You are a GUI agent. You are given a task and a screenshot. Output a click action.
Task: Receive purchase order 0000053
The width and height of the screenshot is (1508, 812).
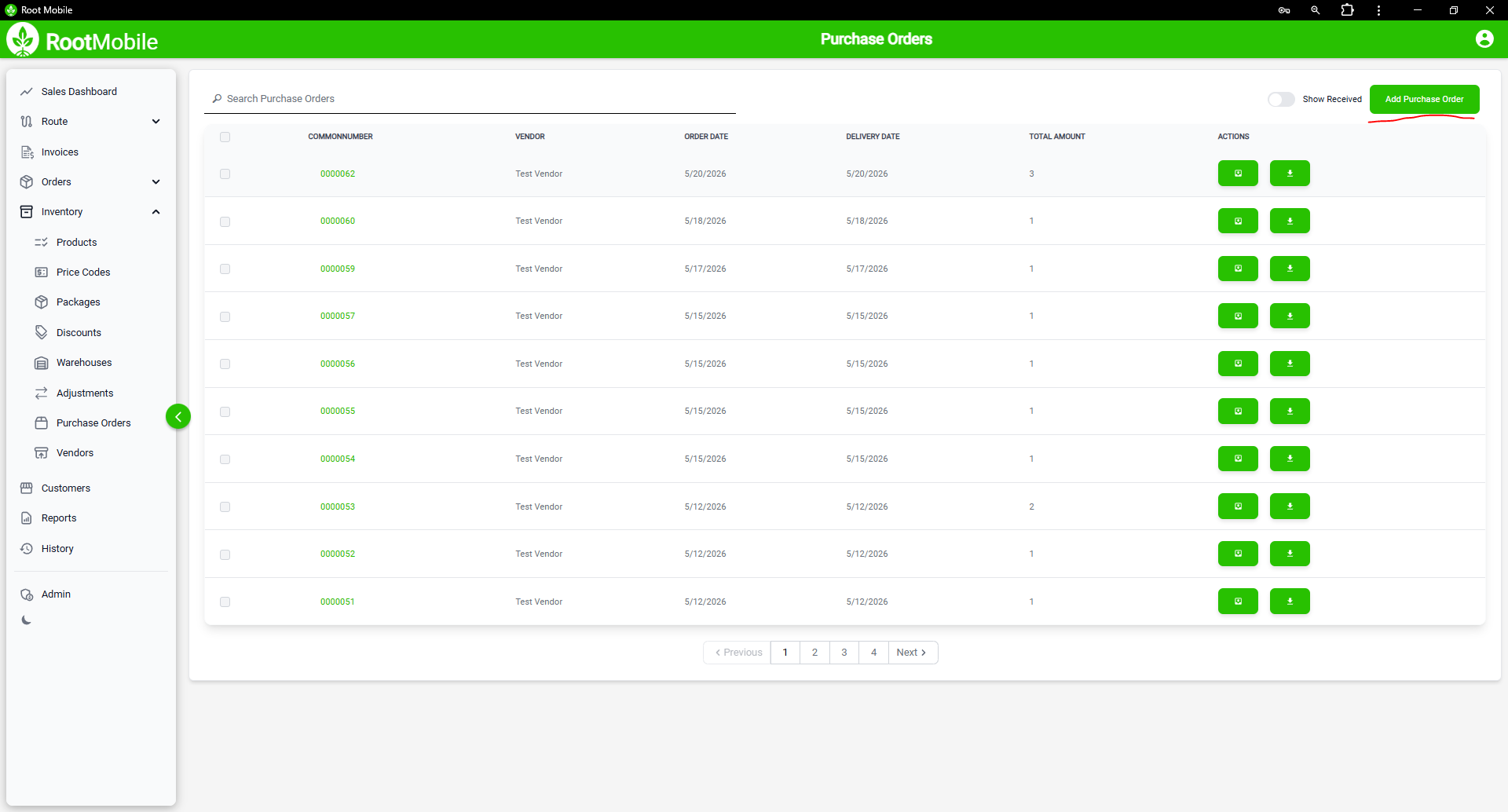point(1238,507)
